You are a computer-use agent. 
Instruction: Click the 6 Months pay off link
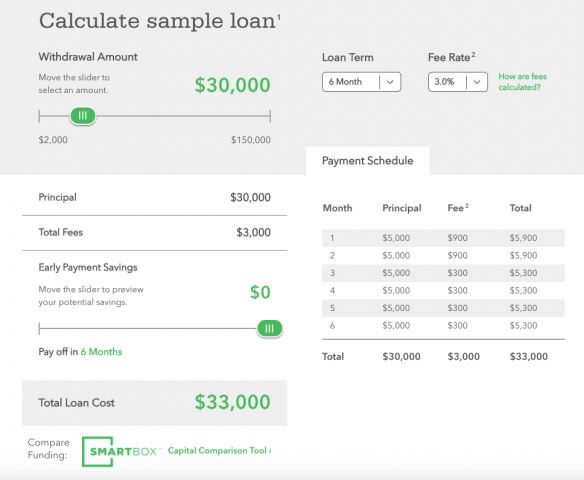(101, 352)
